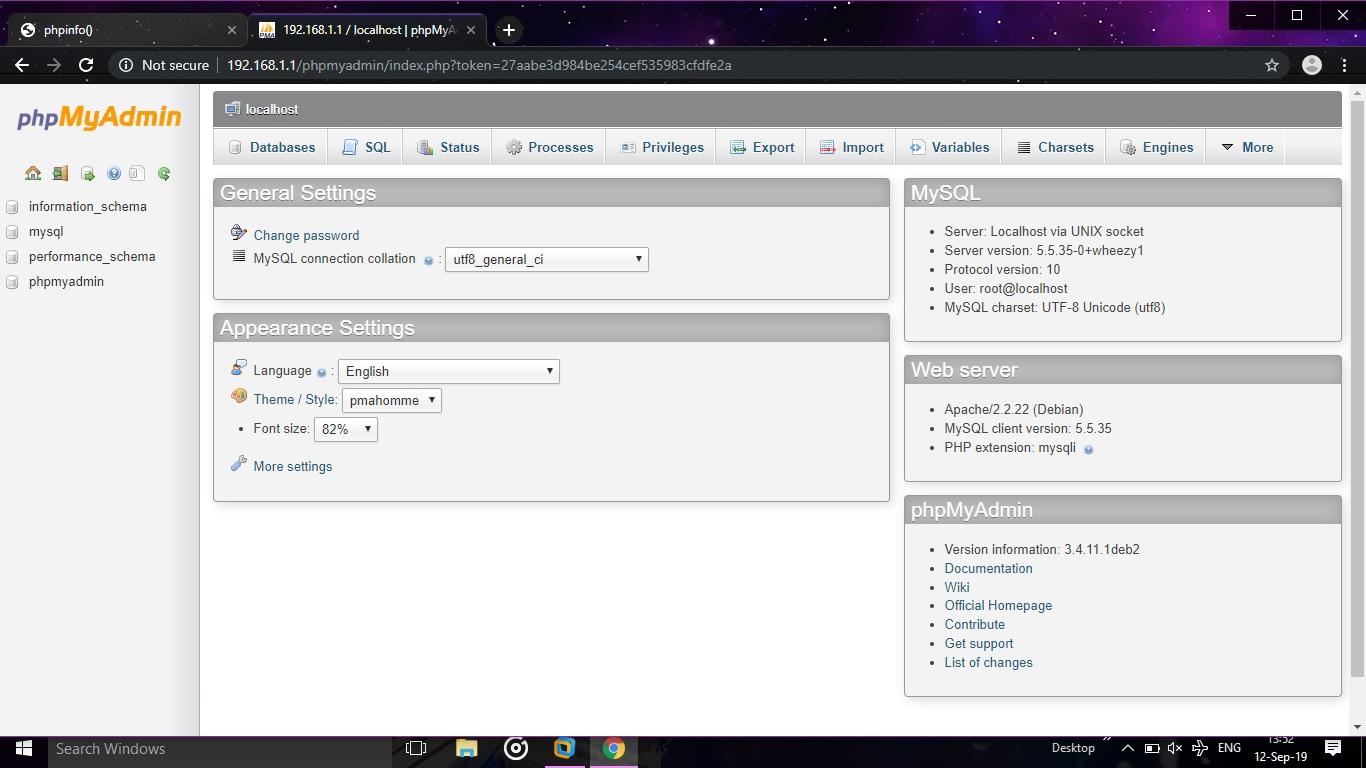
Task: Open the List of changes link
Action: tap(988, 662)
